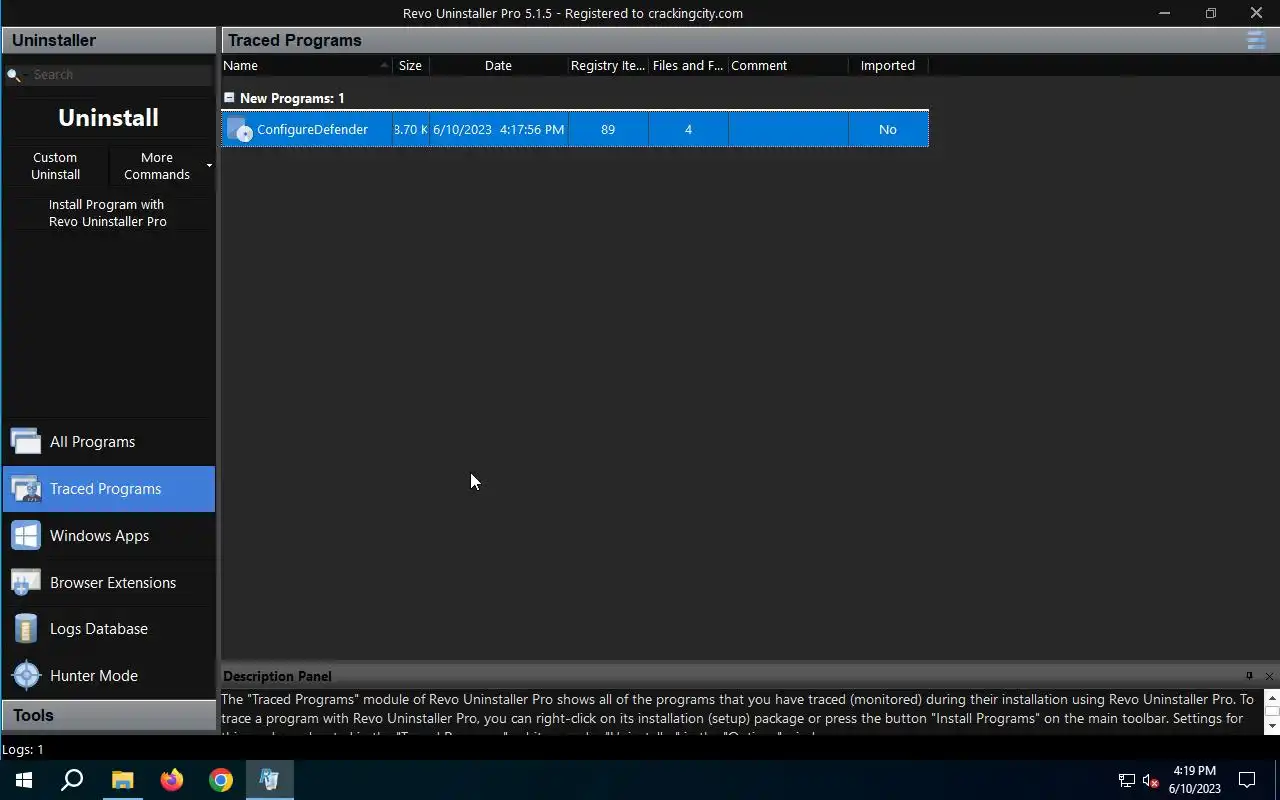
Task: Click Install Program with Revo Uninstaller Pro
Action: tap(108, 213)
